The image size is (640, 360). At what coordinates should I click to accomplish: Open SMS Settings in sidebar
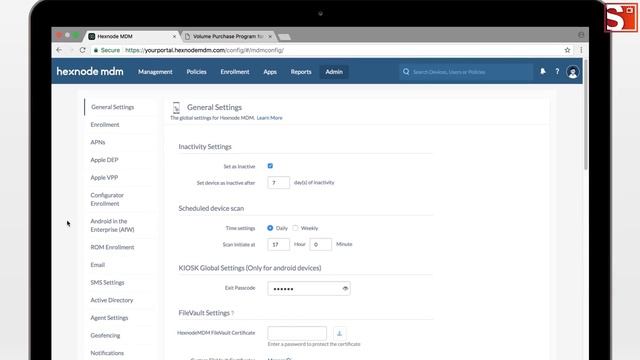tap(107, 282)
